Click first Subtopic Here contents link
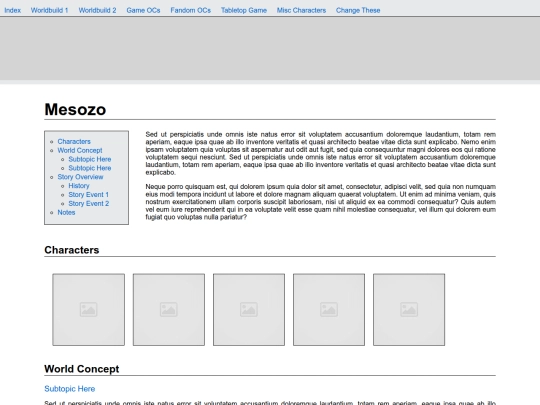This screenshot has height=405, width=540. click(x=90, y=159)
